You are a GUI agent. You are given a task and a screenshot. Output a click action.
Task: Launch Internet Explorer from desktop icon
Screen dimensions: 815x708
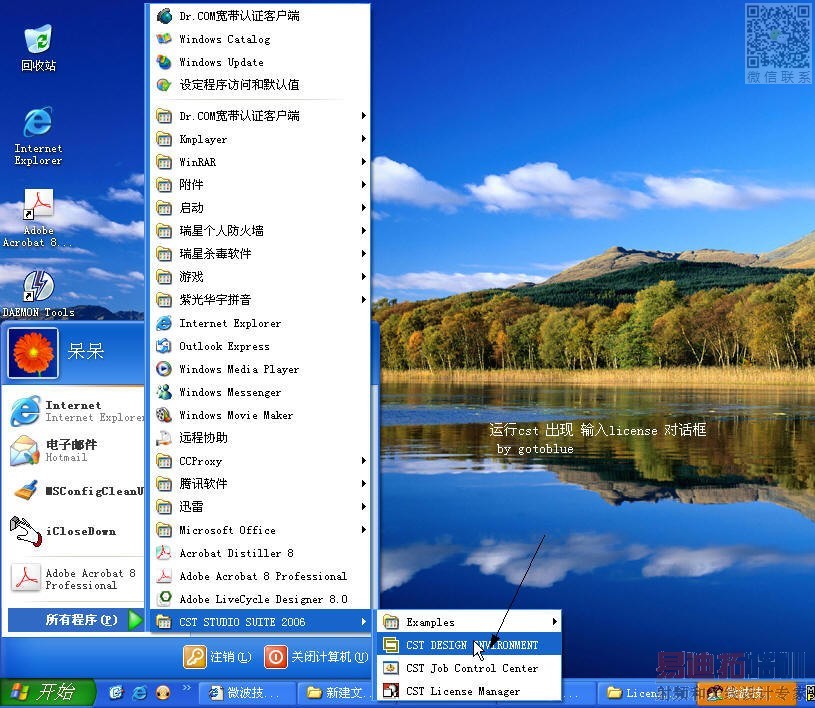pos(38,124)
